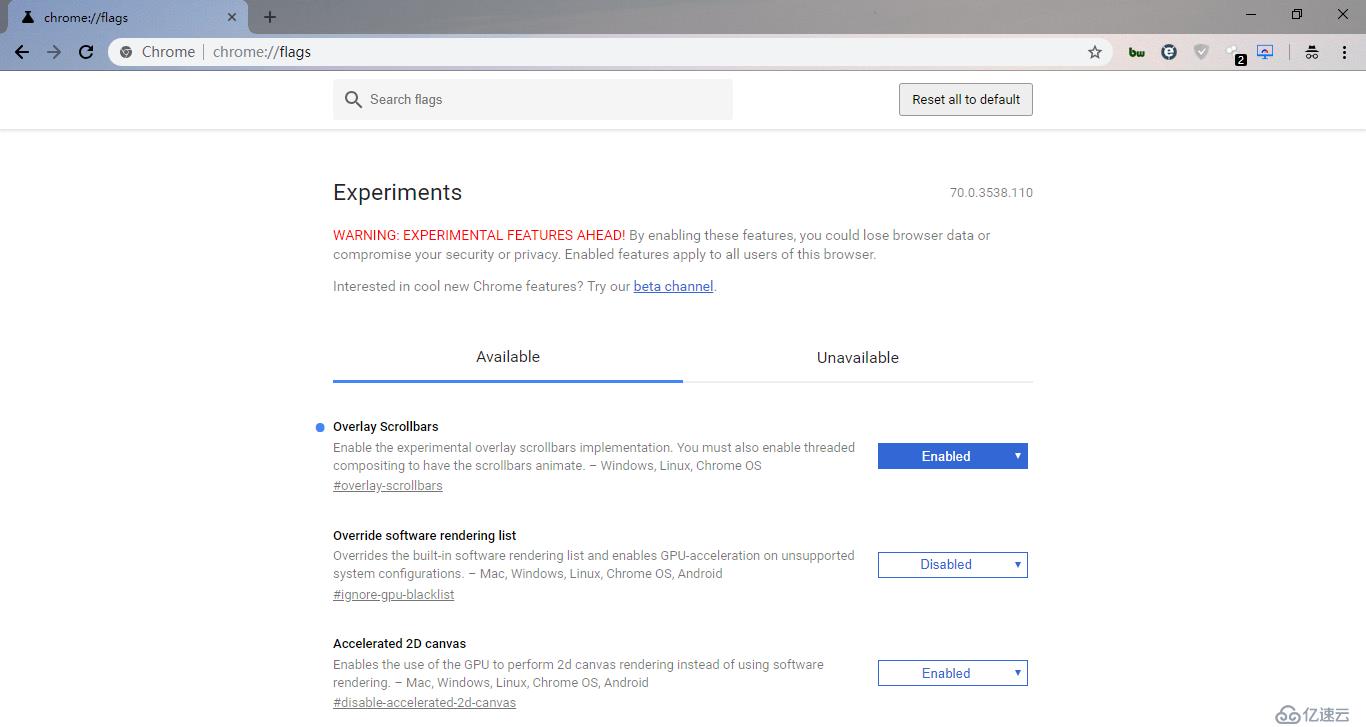The width and height of the screenshot is (1366, 727).
Task: Click Reset all to default button
Action: point(966,99)
